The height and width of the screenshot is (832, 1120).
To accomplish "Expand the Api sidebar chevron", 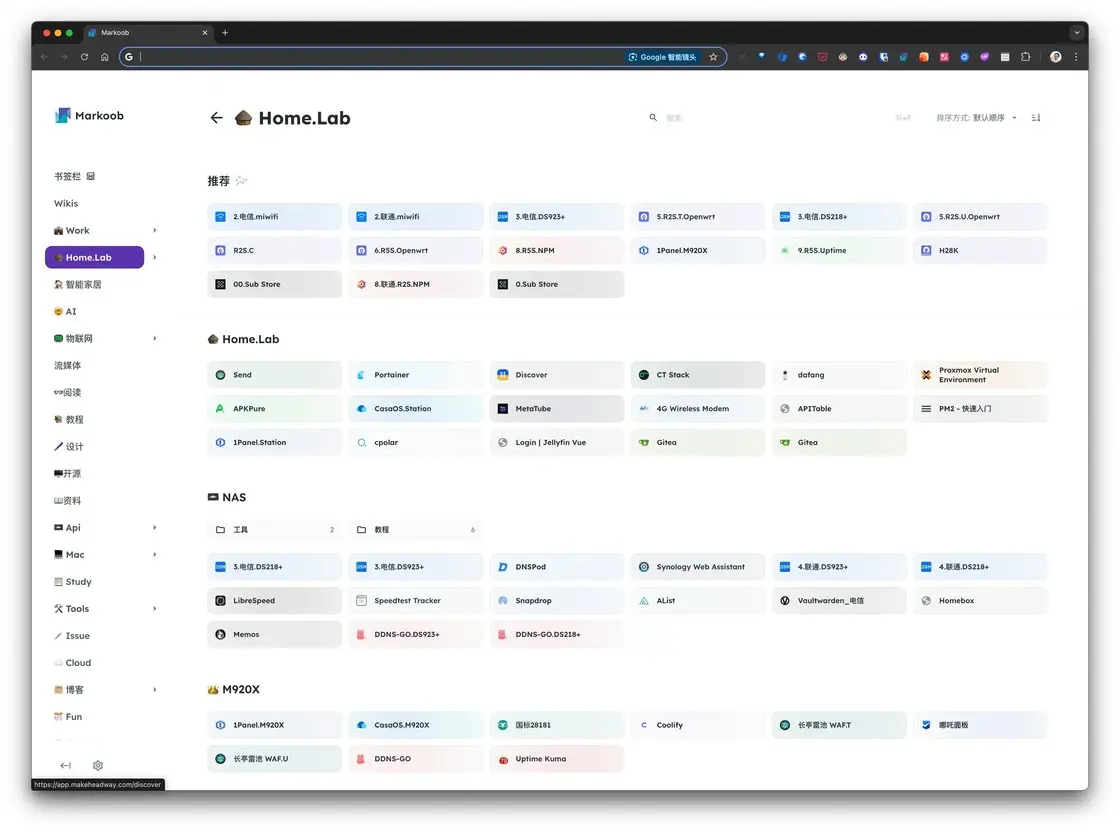I will [x=154, y=528].
